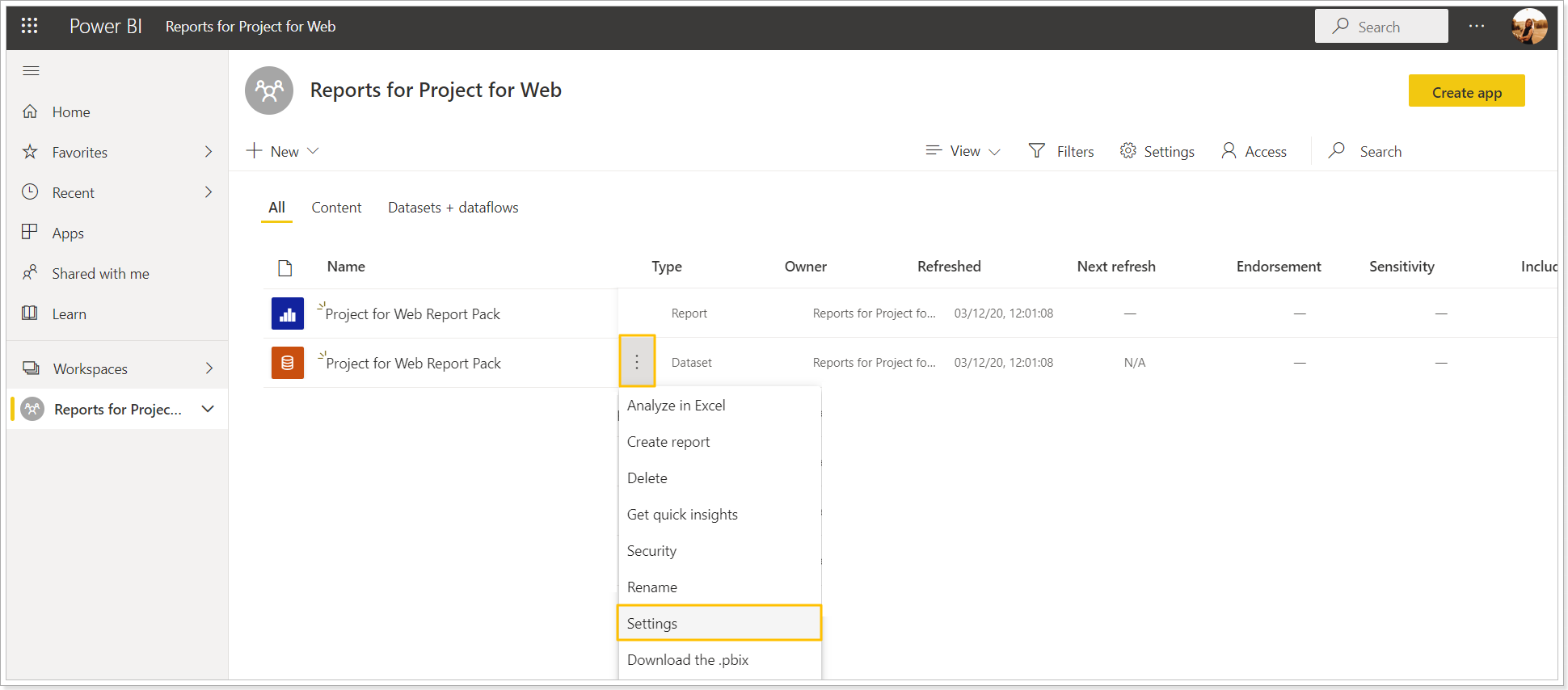
Task: Click the Favorites star icon
Action: pyautogui.click(x=30, y=152)
